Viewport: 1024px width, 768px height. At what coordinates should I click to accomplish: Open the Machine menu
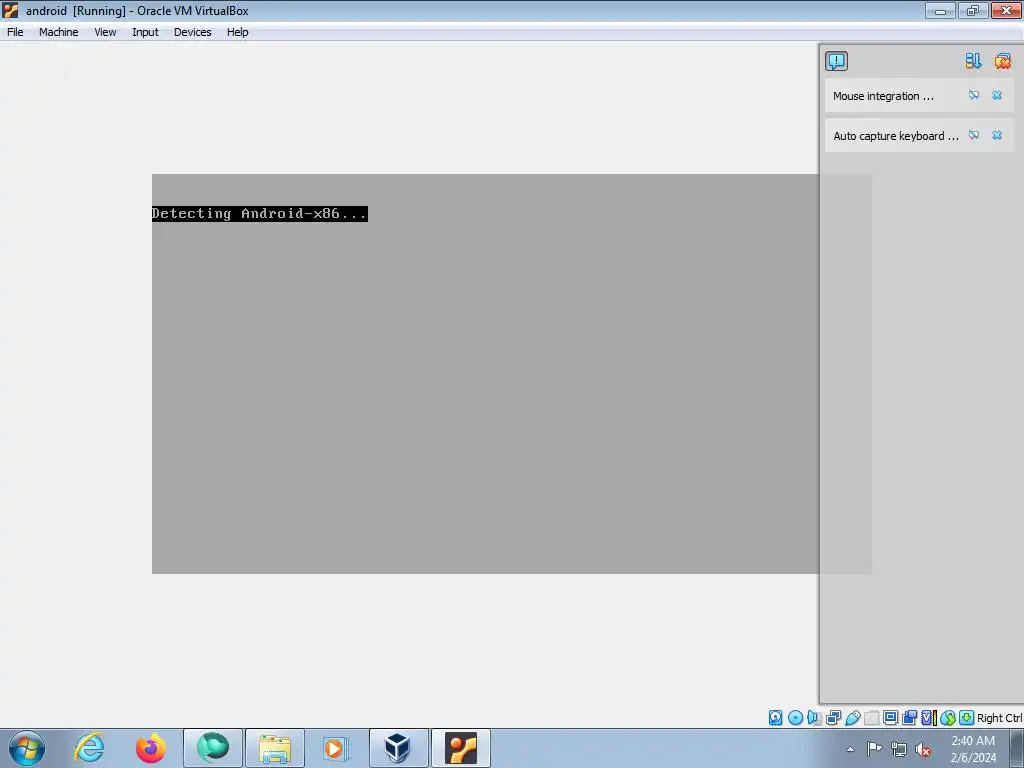[58, 32]
